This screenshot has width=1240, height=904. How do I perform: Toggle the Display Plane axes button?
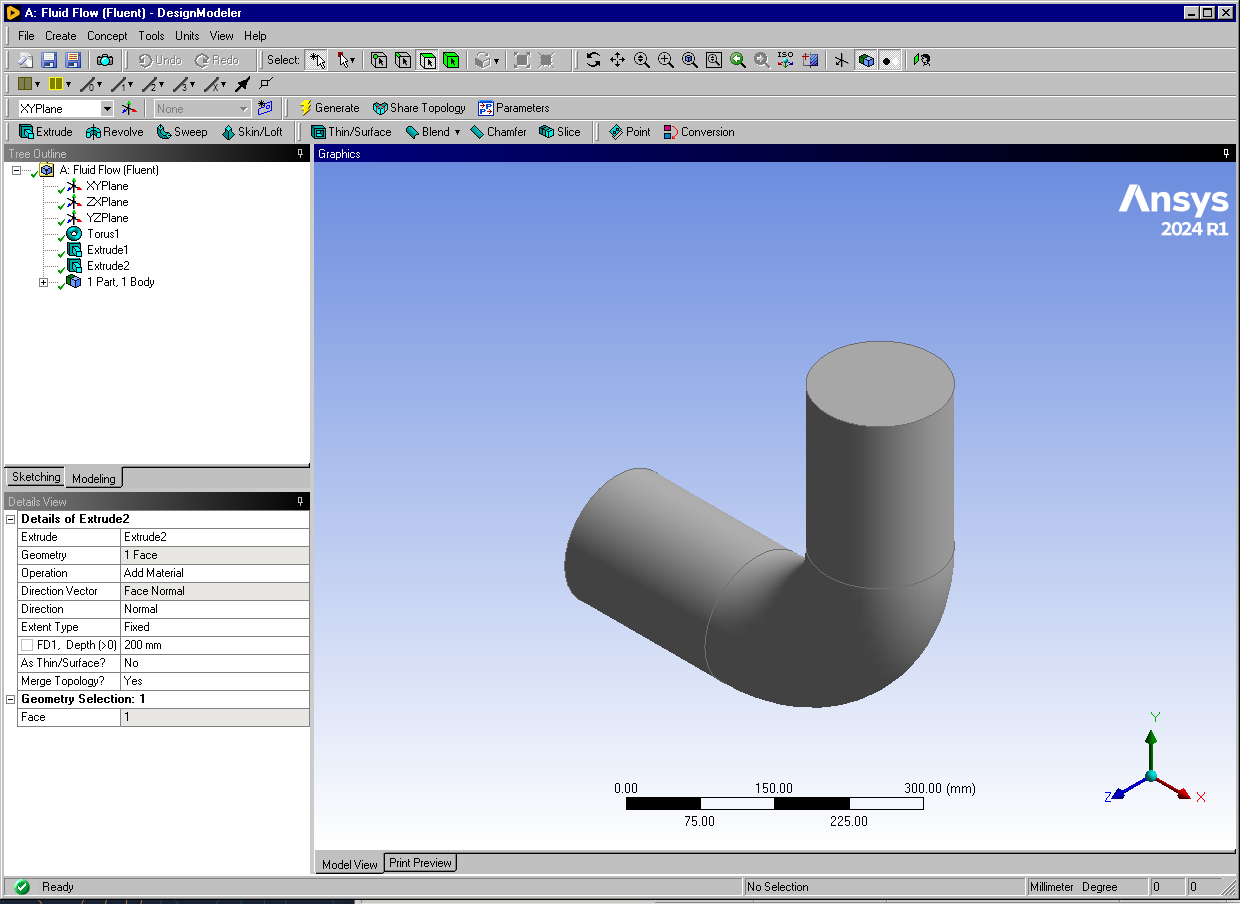tap(841, 60)
